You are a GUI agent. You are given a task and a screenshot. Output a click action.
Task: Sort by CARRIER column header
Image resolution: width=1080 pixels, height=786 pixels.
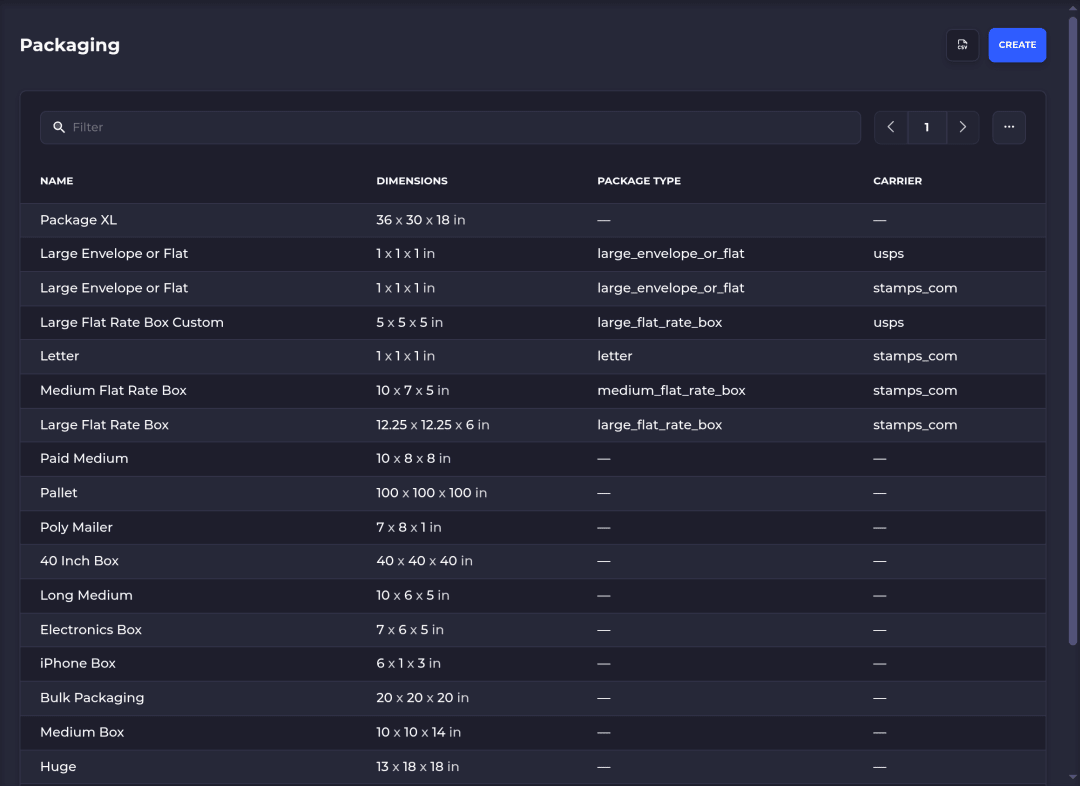(897, 180)
